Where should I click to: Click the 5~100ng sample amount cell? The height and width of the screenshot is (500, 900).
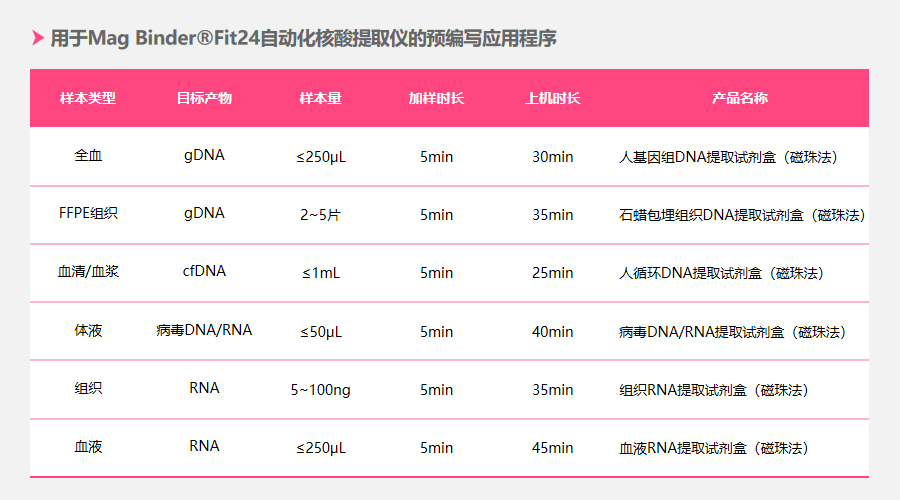[320, 390]
